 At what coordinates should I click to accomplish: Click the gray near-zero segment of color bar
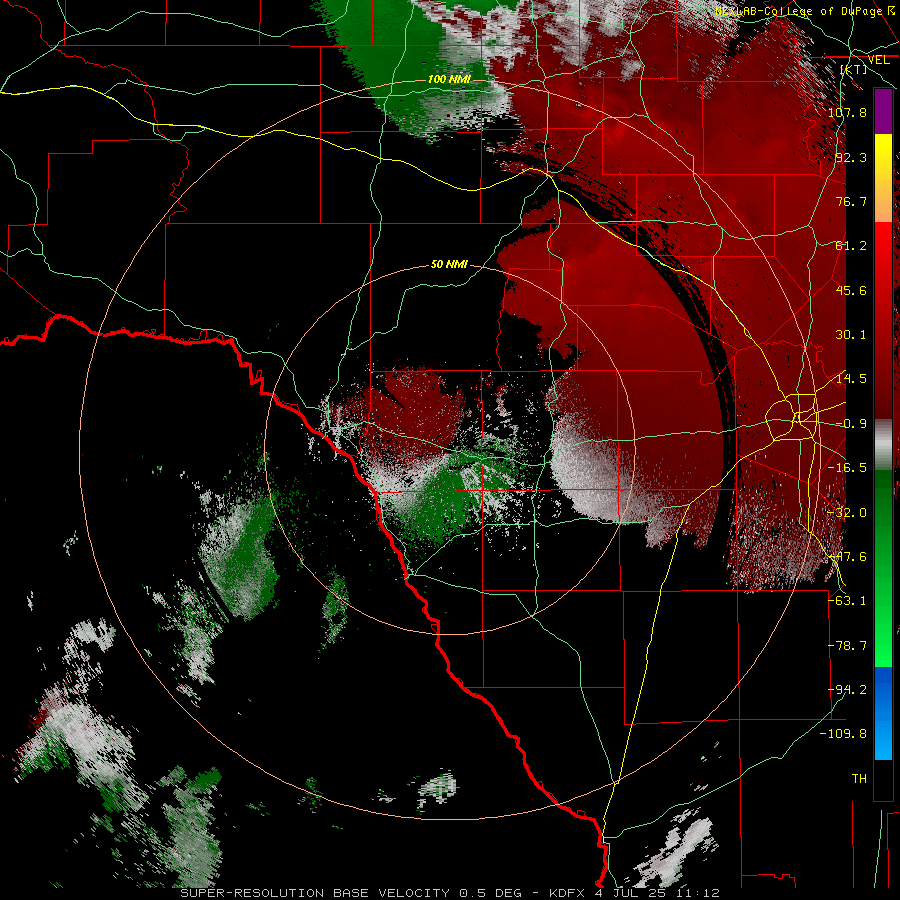(x=883, y=445)
